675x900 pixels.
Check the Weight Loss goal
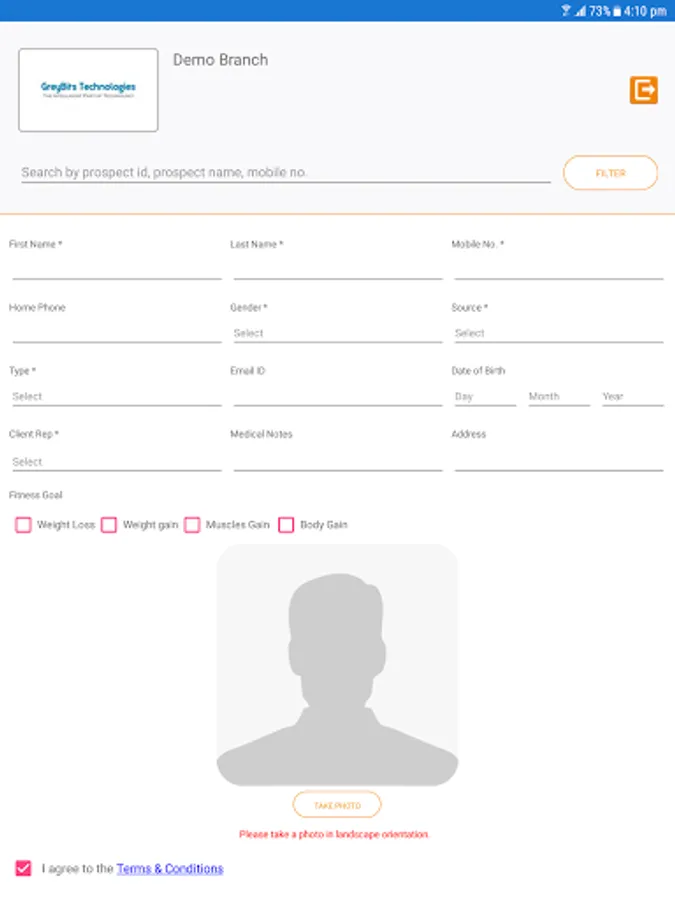[x=24, y=525]
